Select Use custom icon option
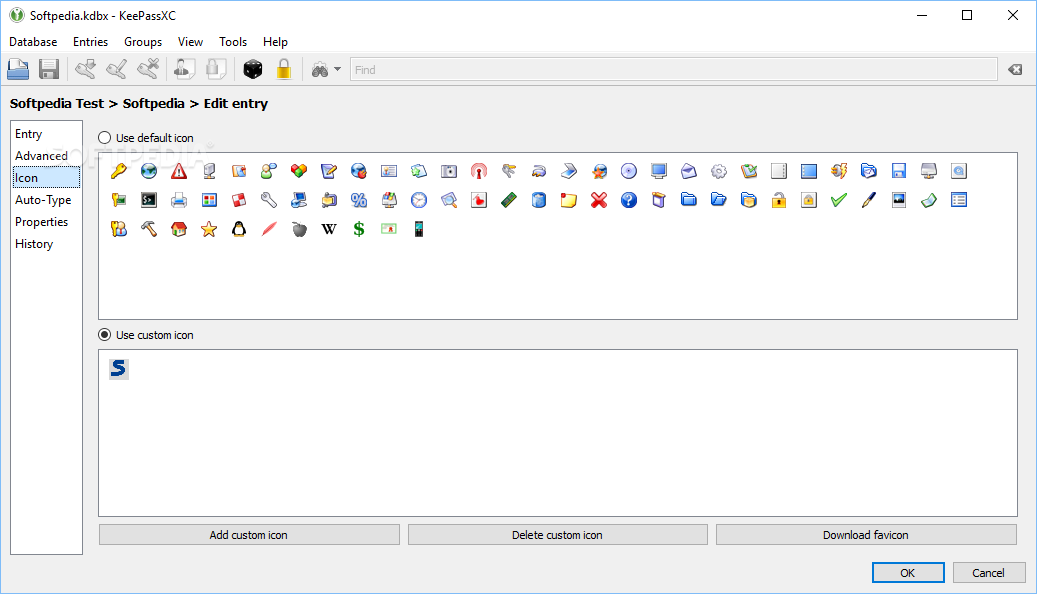The height and width of the screenshot is (594, 1037). pos(145,335)
